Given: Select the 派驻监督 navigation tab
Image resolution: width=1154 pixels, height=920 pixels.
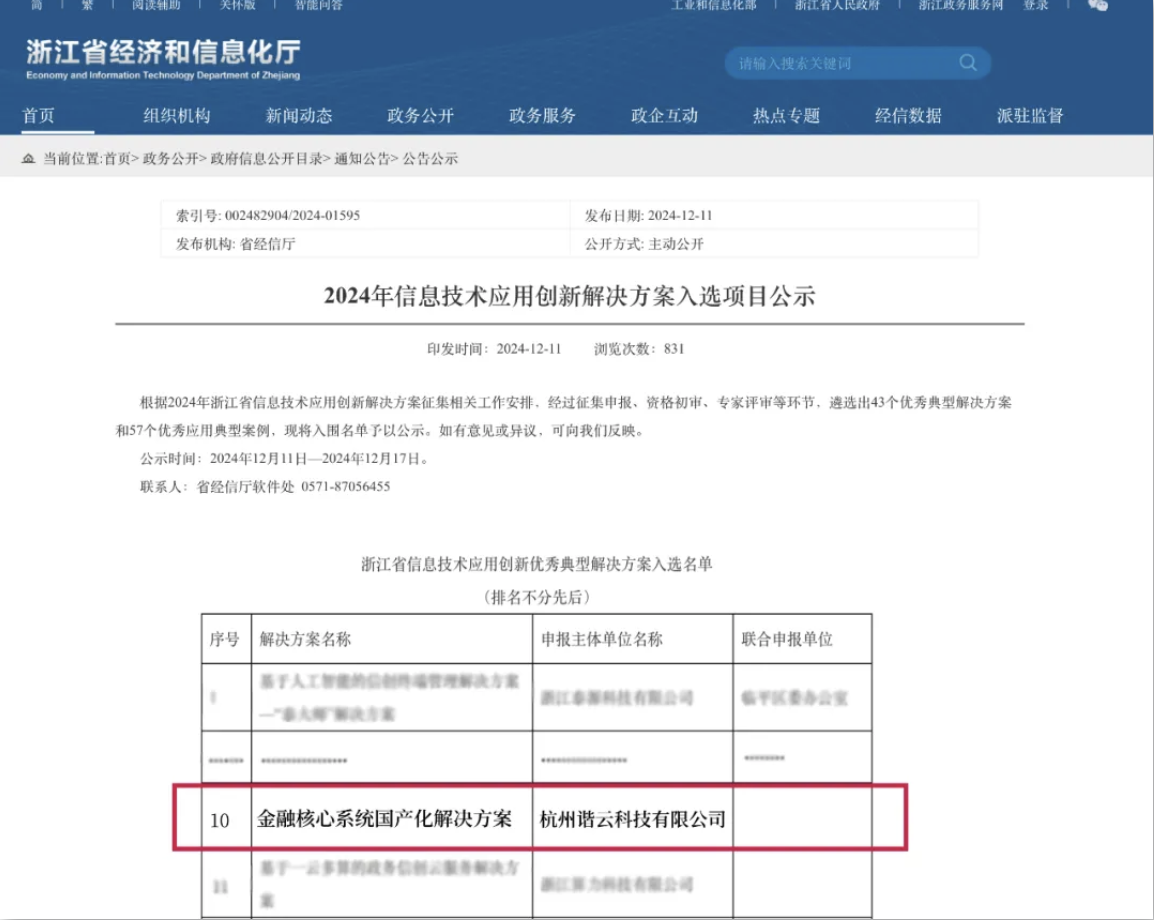Looking at the screenshot, I should [x=1030, y=116].
